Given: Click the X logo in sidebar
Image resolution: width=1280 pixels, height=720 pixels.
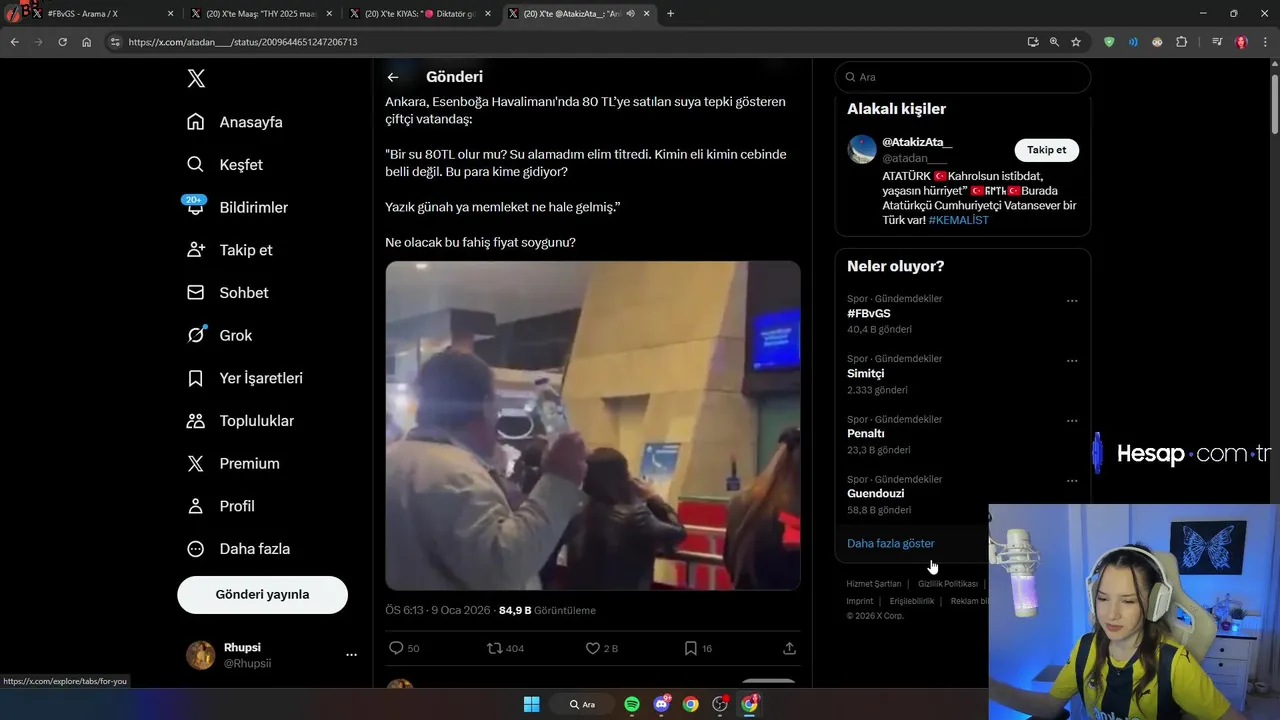Looking at the screenshot, I should pos(196,78).
